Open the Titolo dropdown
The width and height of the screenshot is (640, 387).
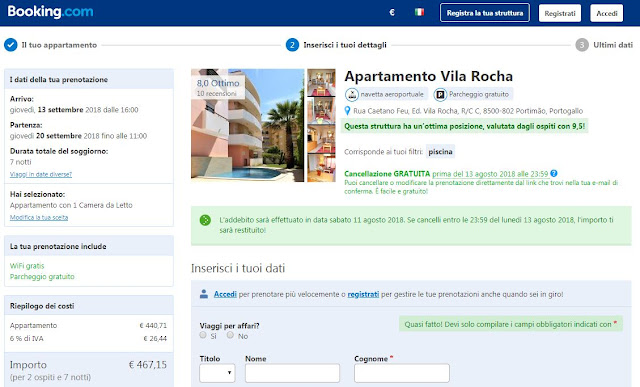[x=217, y=373]
